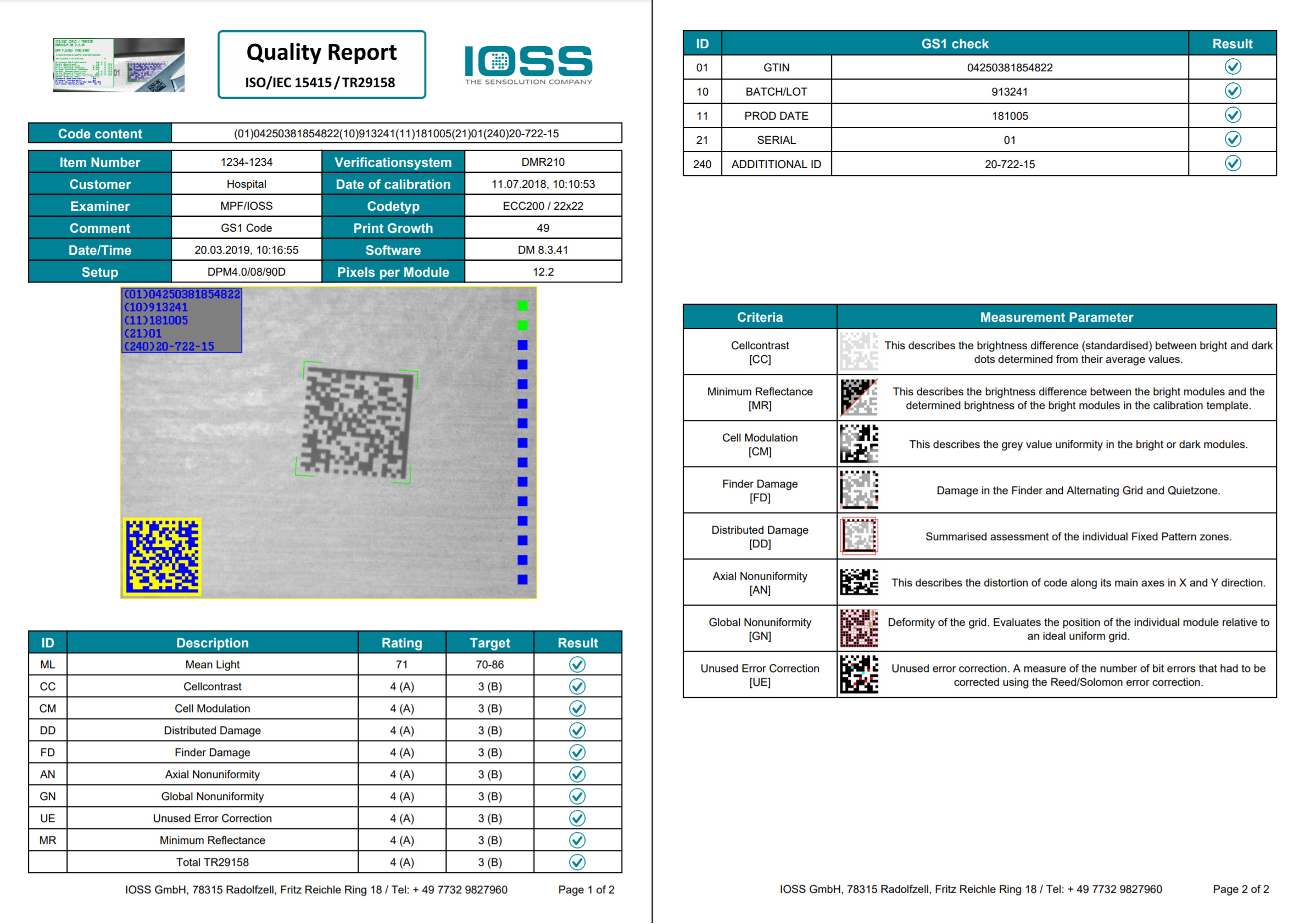Click the Mean Light target 70-86
This screenshot has width=1305, height=924.
pos(490,665)
